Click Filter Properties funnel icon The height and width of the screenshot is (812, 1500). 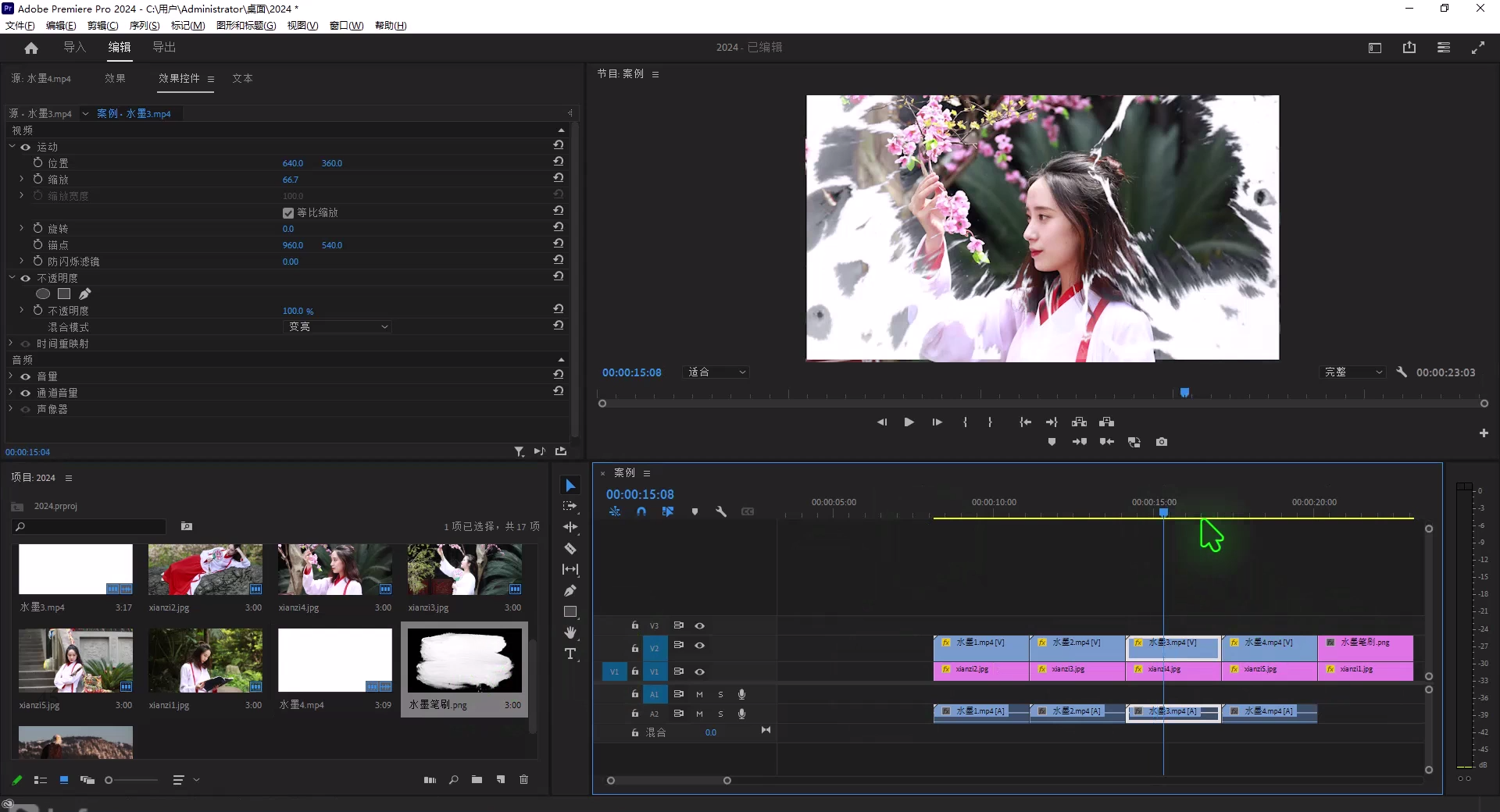[519, 452]
